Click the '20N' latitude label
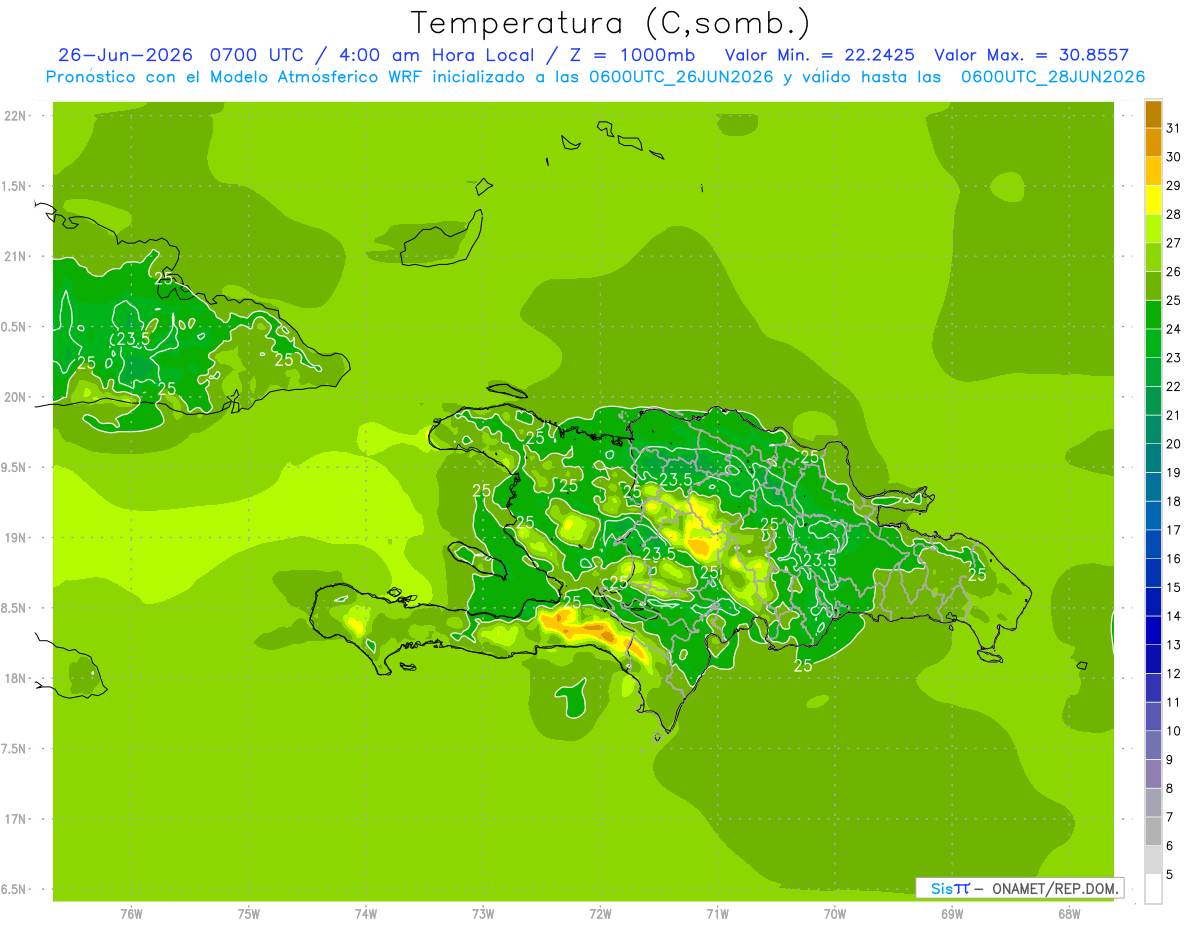Viewport: 1200px width, 927px height. click(15, 397)
